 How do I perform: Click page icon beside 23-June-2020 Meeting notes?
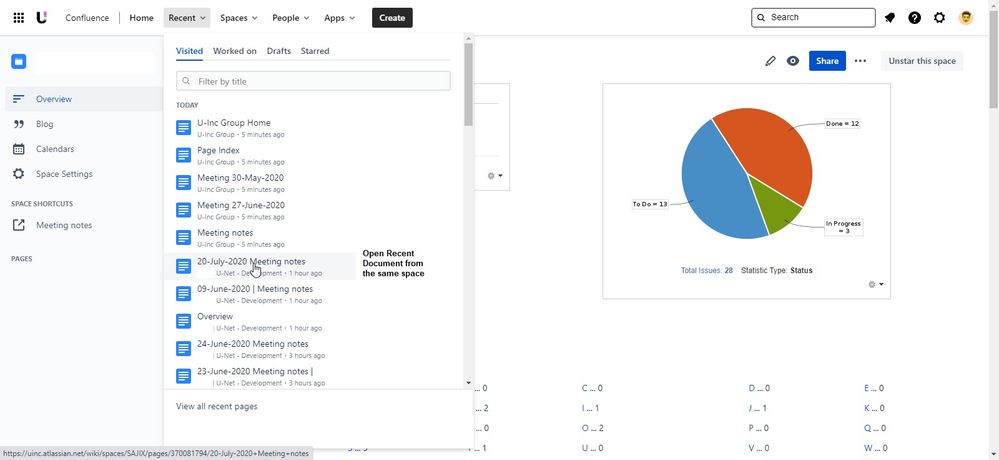[183, 377]
